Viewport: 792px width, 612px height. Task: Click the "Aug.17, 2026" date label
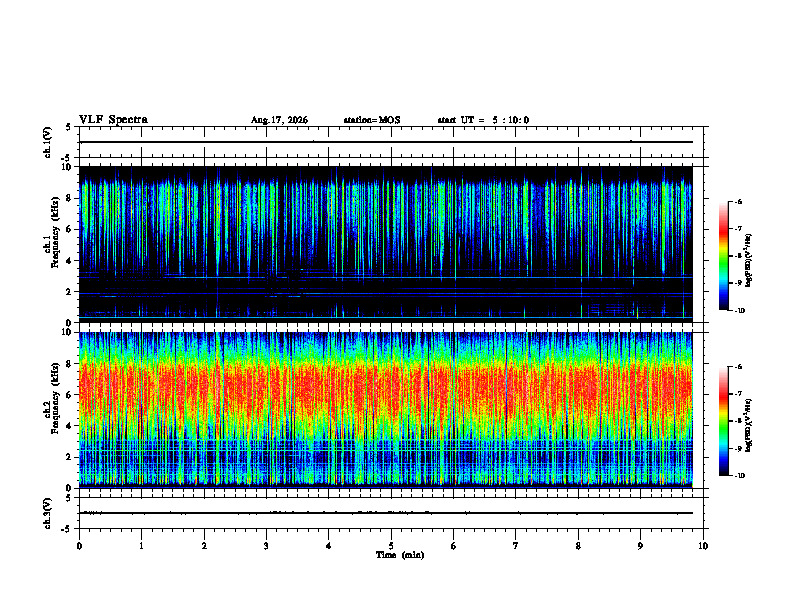click(x=279, y=120)
